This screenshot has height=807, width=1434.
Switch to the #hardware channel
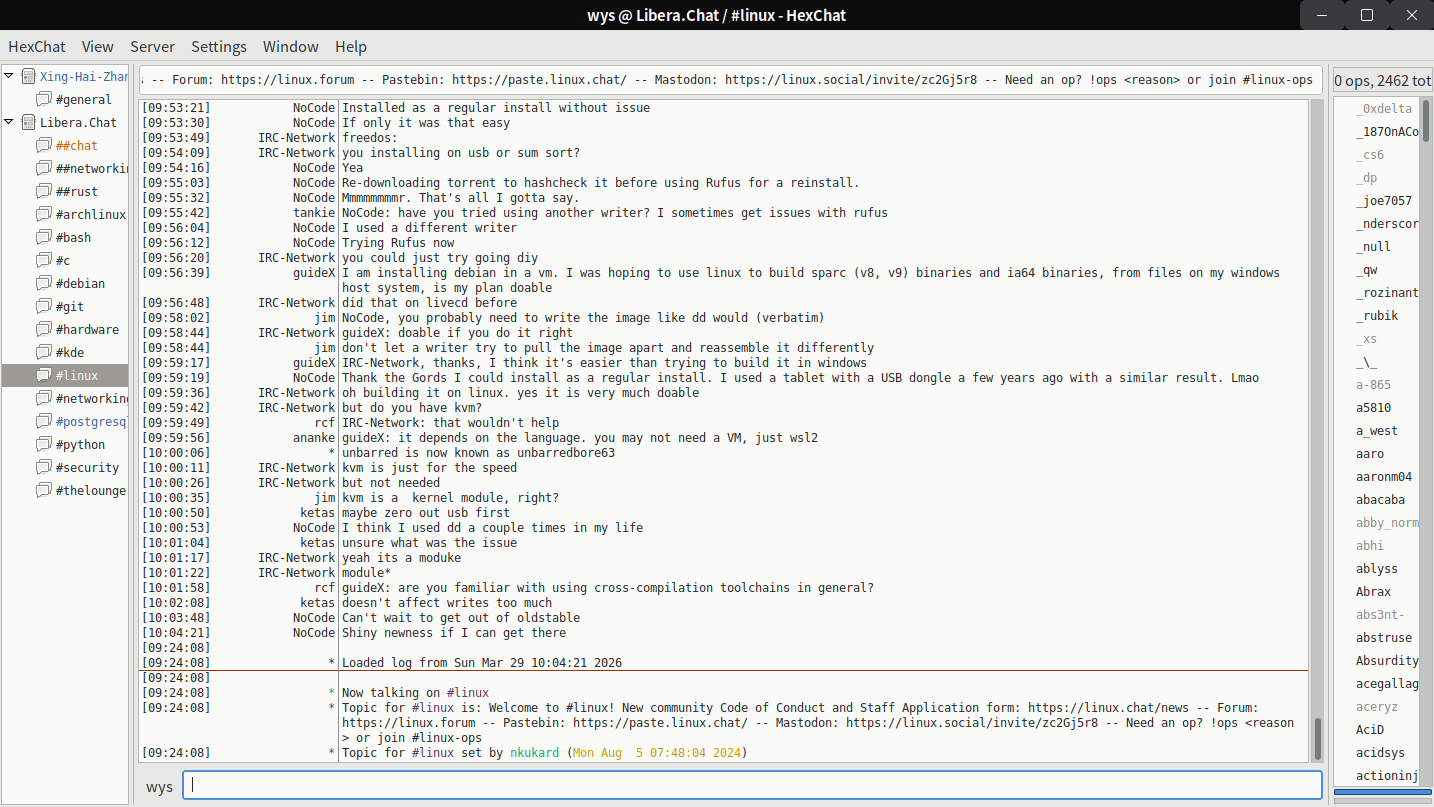tap(87, 329)
